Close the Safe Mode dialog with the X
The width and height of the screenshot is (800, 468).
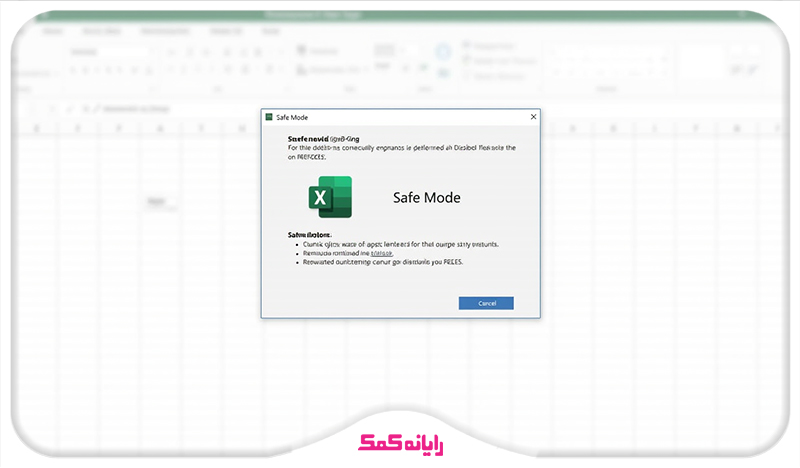[533, 117]
